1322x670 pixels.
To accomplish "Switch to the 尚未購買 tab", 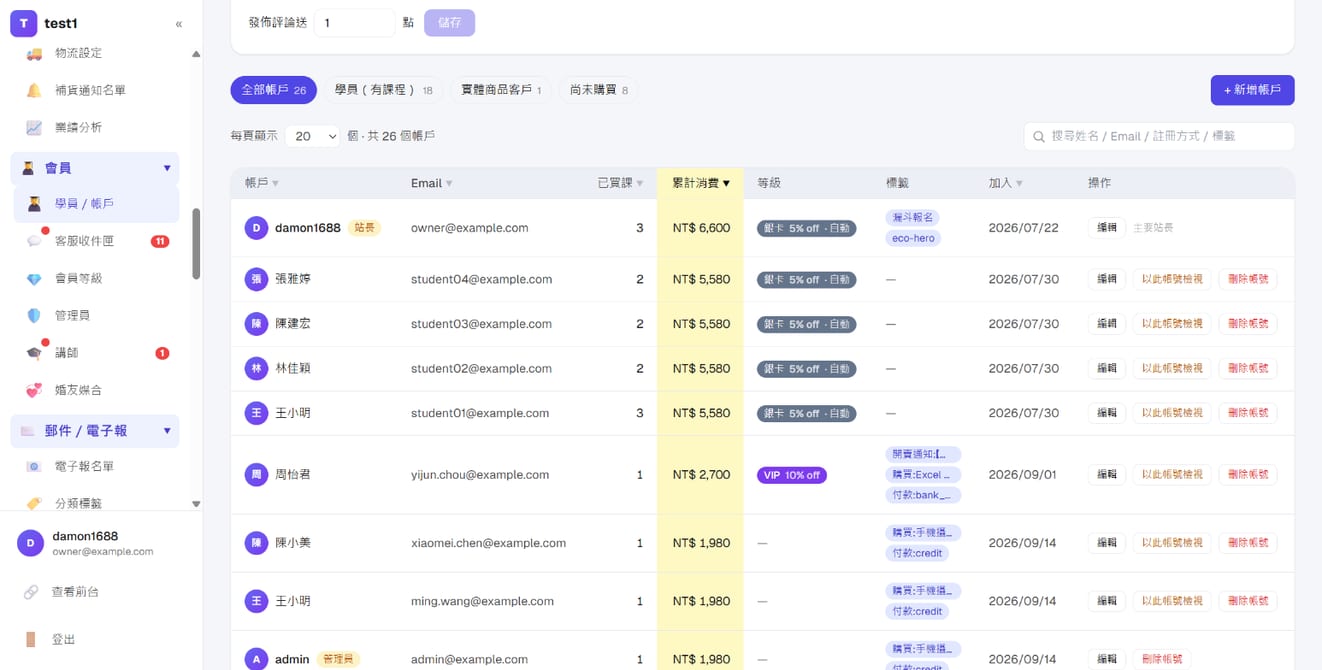I will coord(599,90).
